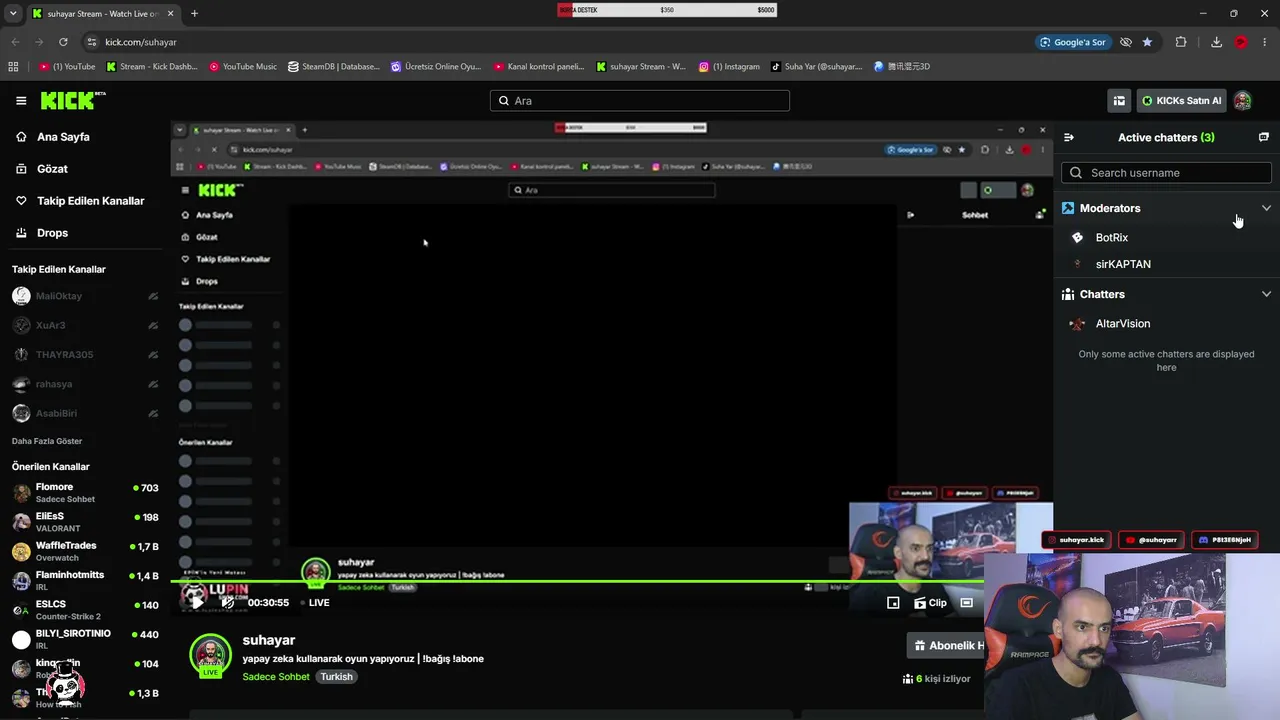Click the Abonelik gift button

[x=945, y=645]
